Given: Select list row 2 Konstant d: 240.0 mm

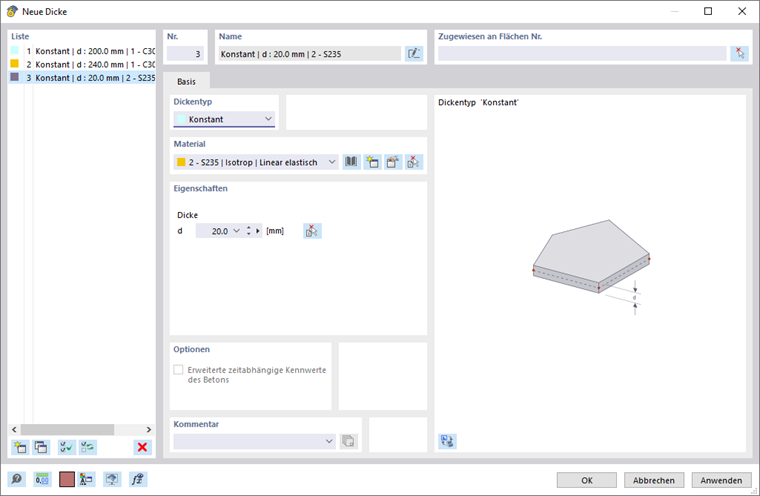Looking at the screenshot, I should 82,64.
